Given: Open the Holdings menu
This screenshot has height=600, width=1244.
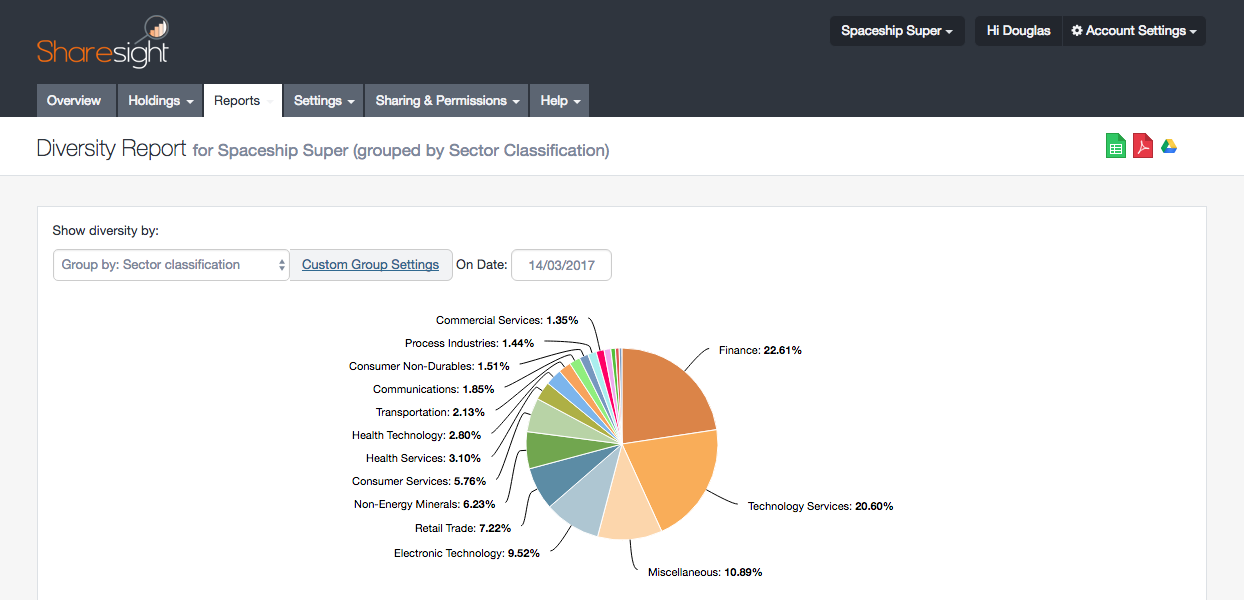Looking at the screenshot, I should point(160,101).
